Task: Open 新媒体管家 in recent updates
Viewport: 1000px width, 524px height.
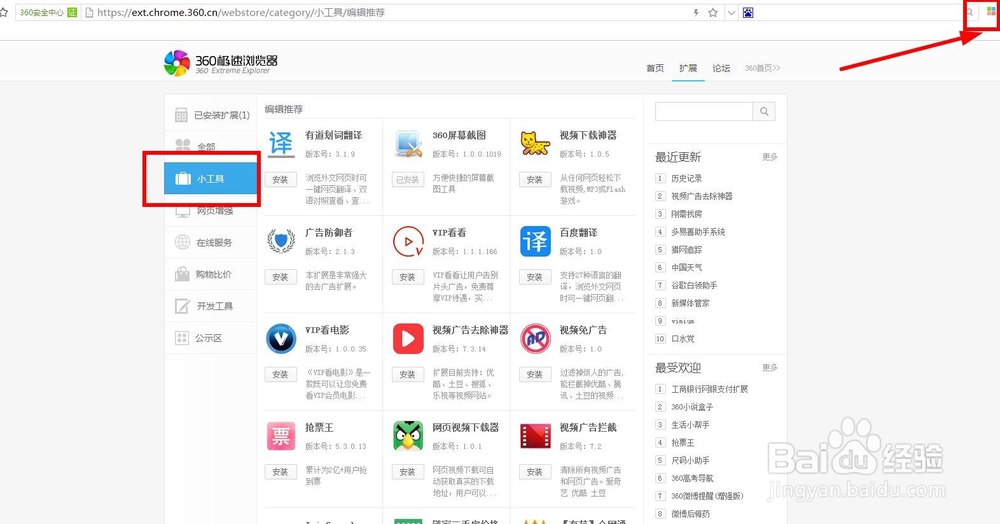Action: point(690,303)
